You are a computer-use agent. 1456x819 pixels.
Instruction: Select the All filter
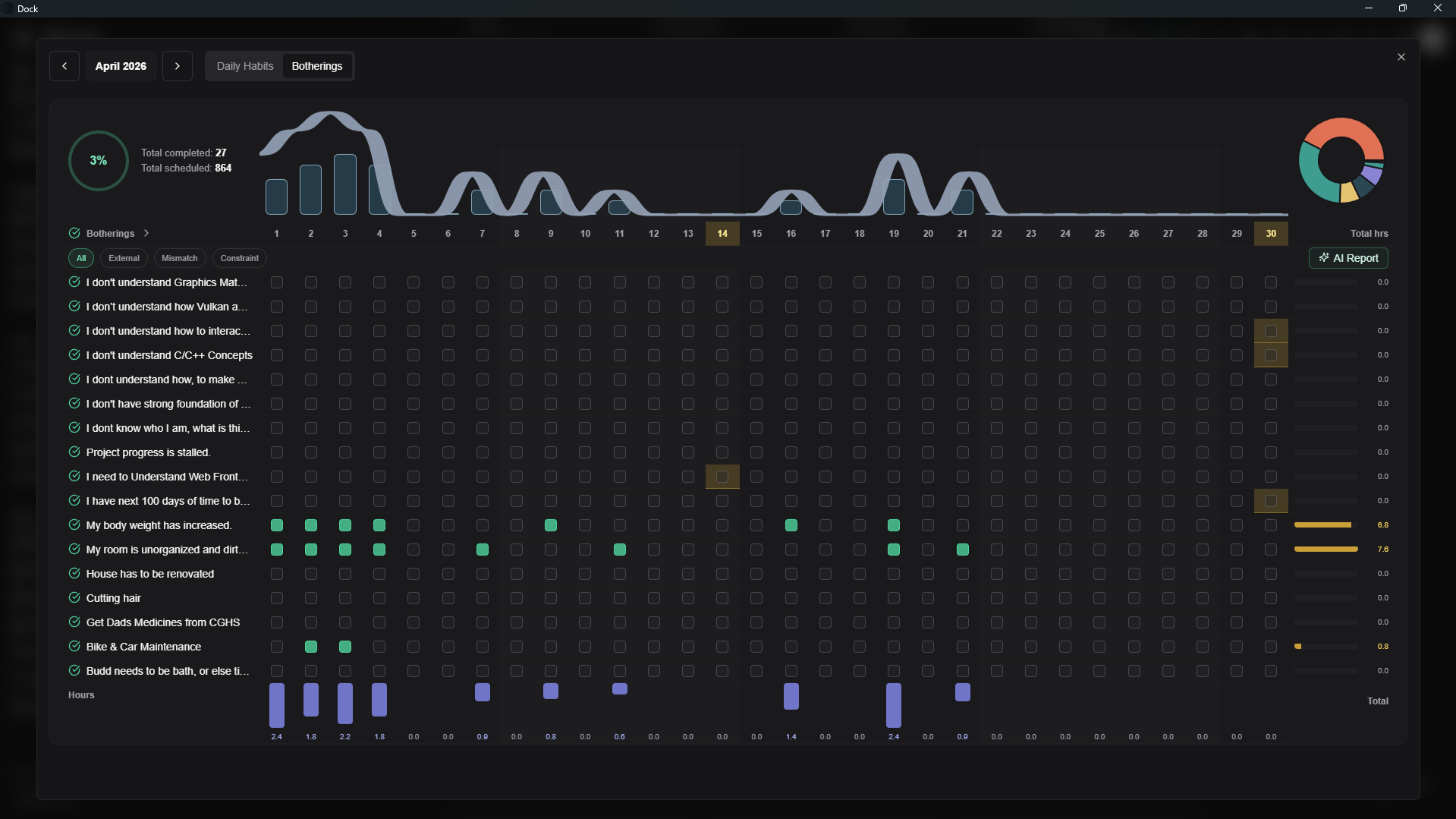click(81, 258)
